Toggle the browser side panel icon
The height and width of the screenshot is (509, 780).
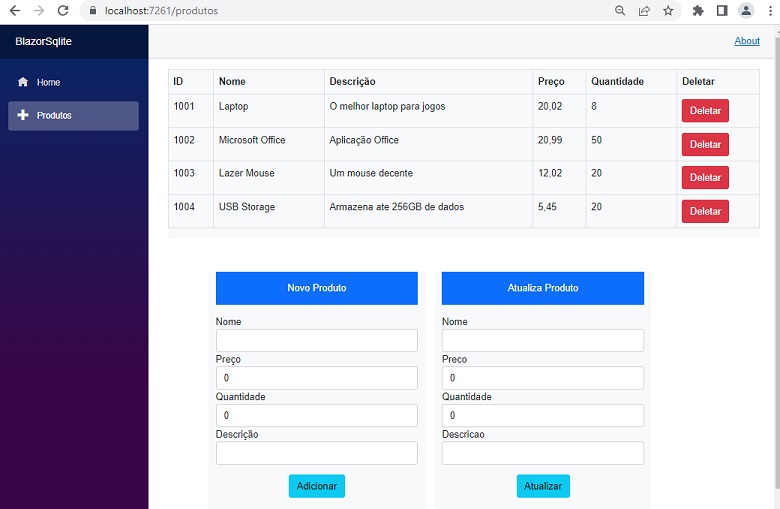tap(722, 10)
